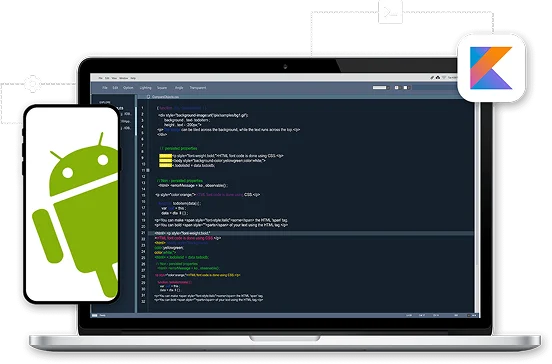Open the Square menu
This screenshot has width=552, height=364.
coord(162,88)
